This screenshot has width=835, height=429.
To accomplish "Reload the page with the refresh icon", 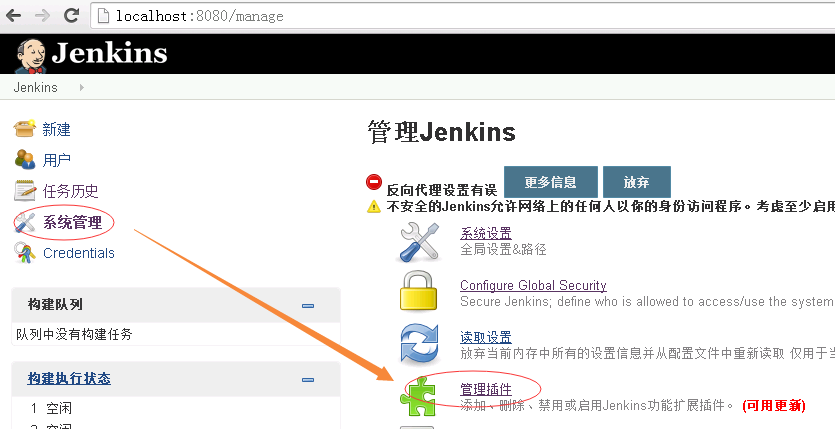I will pos(71,15).
